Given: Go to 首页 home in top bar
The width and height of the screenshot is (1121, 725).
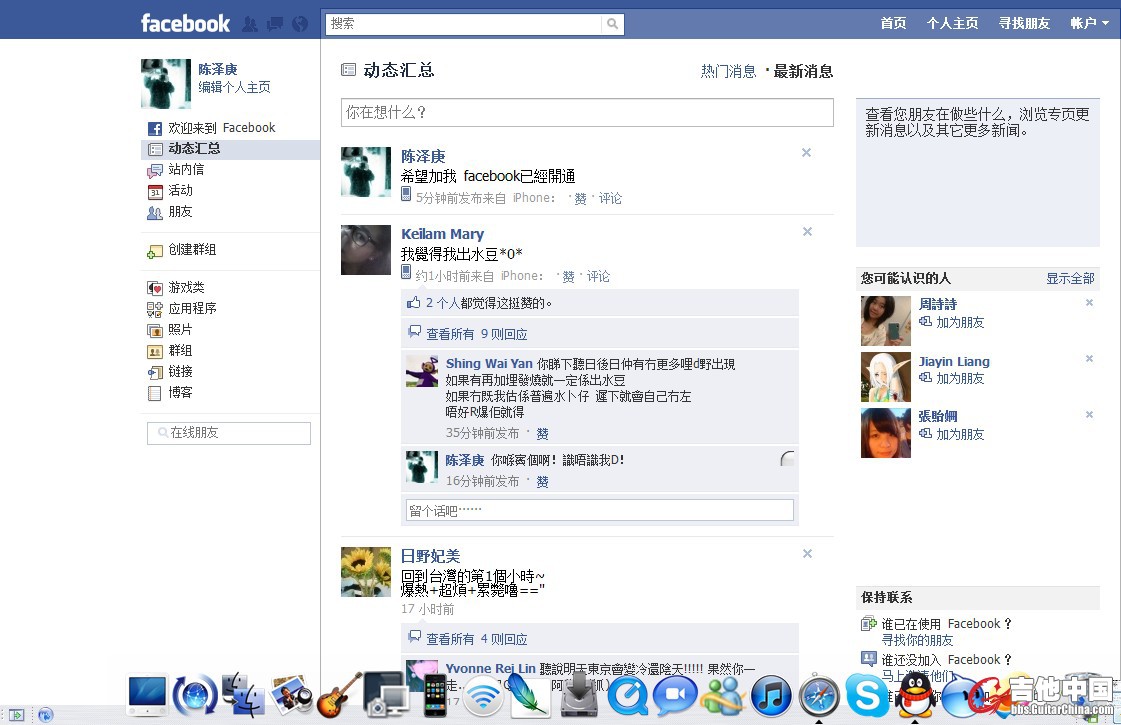Looking at the screenshot, I should [x=893, y=24].
